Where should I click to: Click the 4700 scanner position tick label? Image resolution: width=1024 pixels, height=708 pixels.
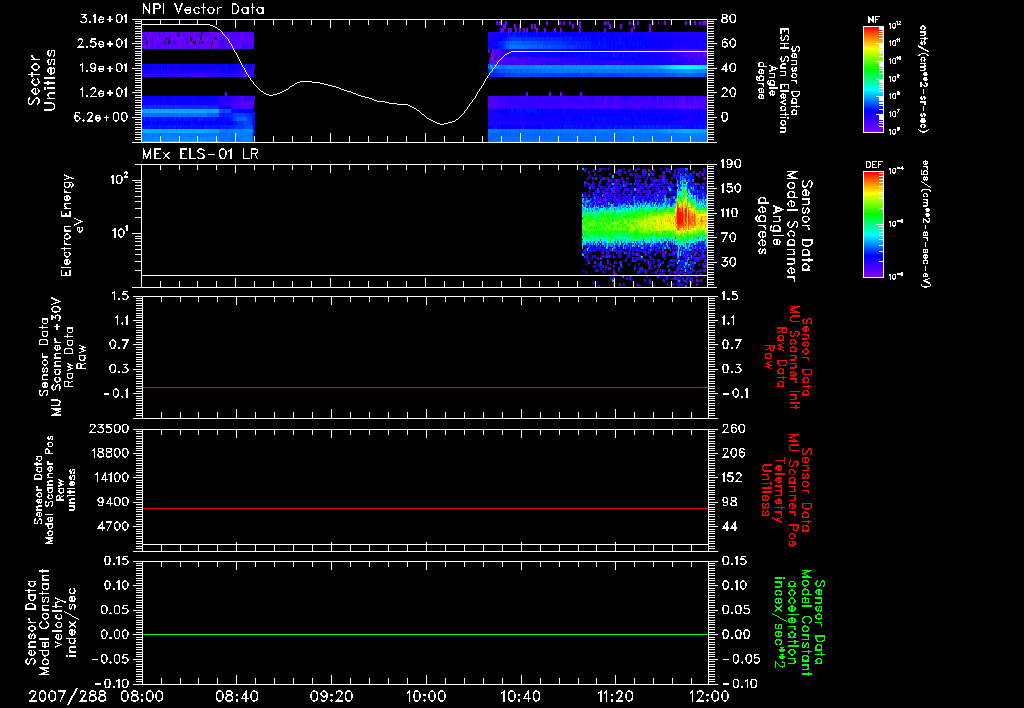pos(112,526)
